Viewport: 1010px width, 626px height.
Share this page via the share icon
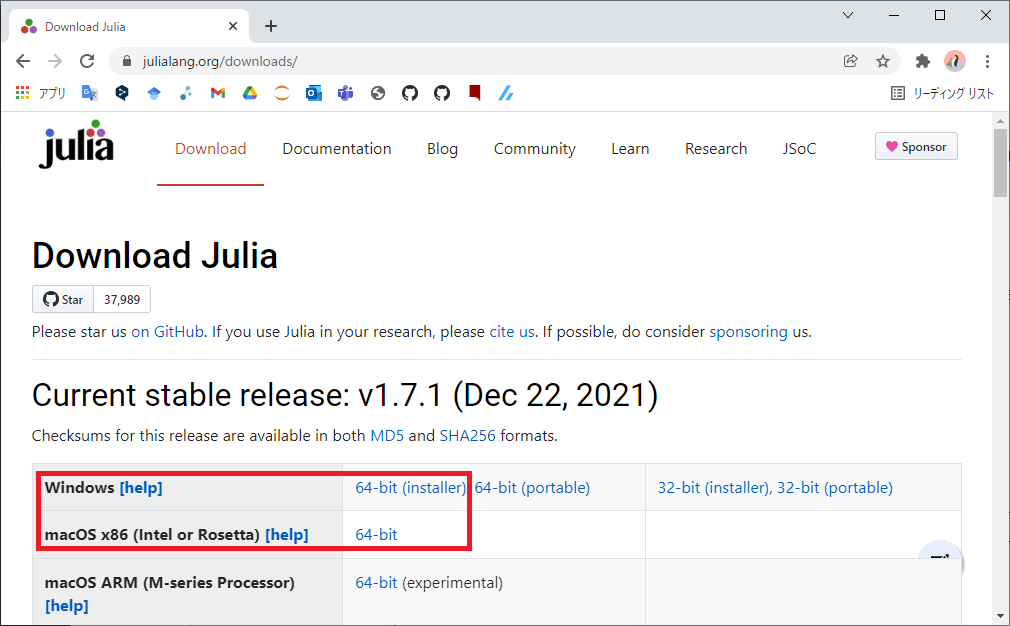[850, 61]
